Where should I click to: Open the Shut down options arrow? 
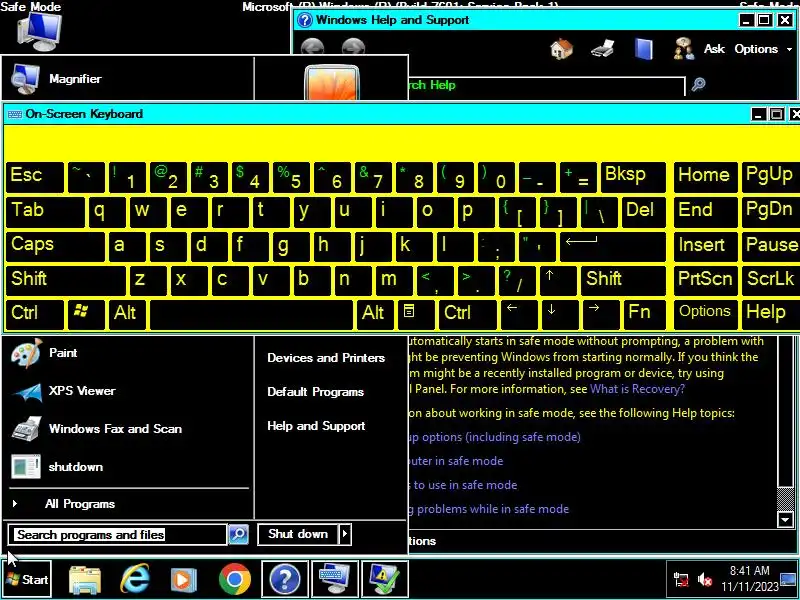tap(345, 534)
